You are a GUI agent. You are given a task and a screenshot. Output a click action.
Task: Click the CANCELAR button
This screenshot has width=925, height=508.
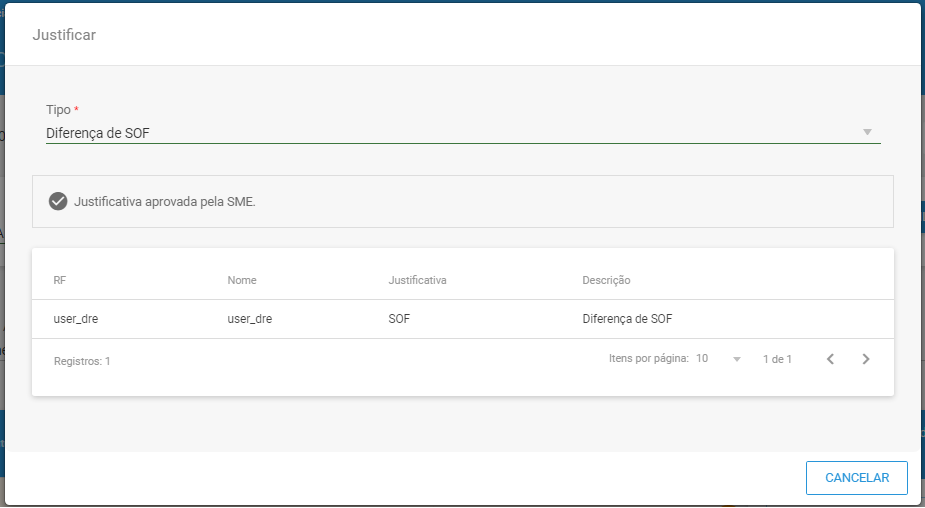[x=857, y=478]
